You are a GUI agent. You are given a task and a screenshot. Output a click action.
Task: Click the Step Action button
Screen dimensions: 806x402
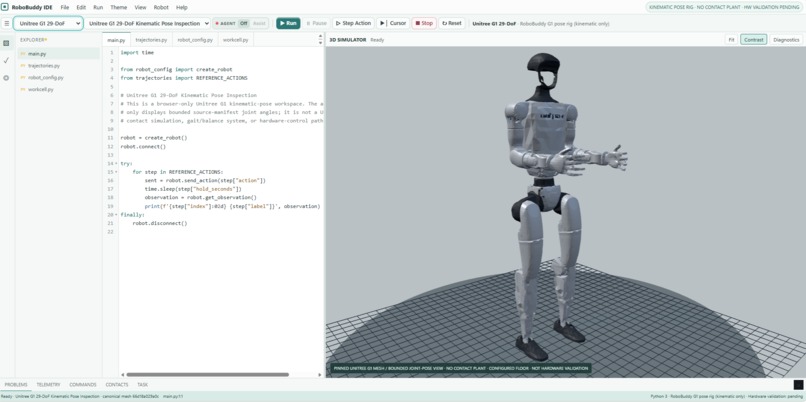tap(353, 23)
